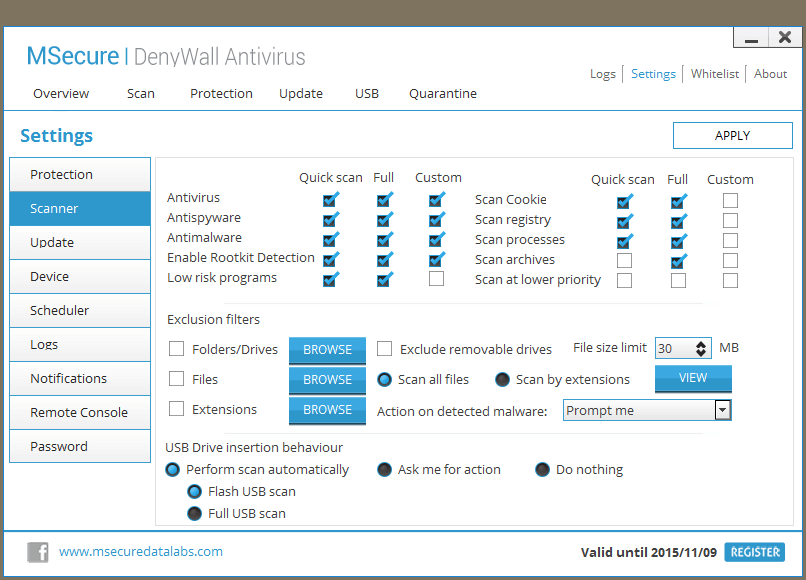Open the Logs link at top right
806x580 pixels.
603,74
